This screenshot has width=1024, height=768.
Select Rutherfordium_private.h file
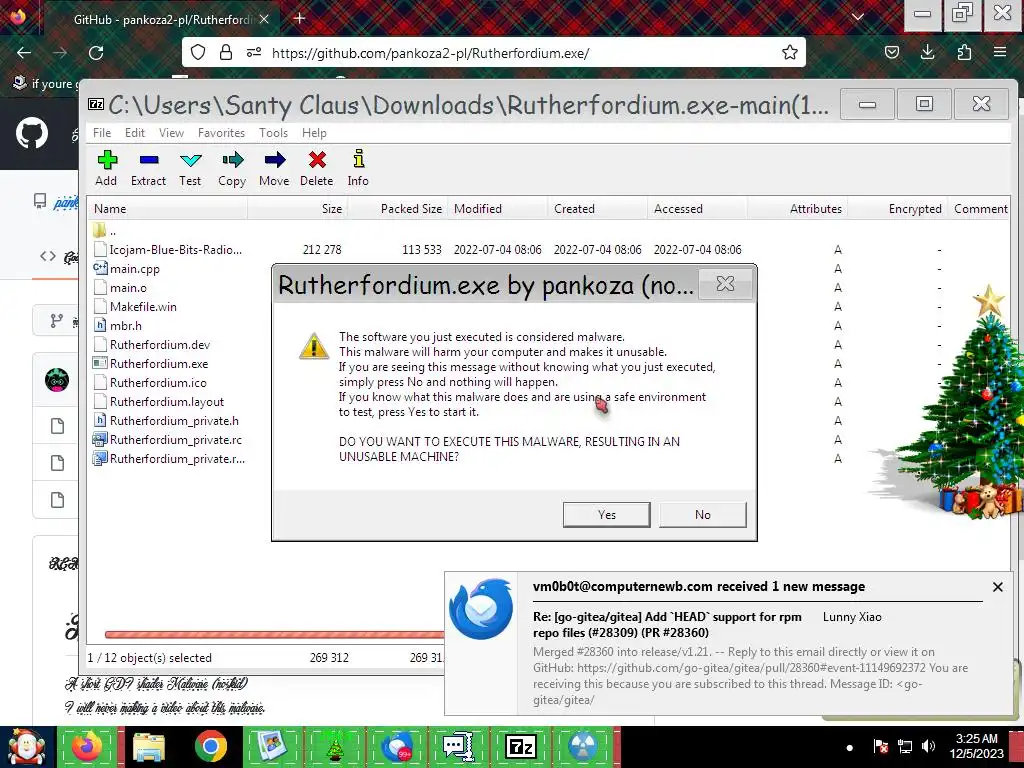click(x=174, y=420)
